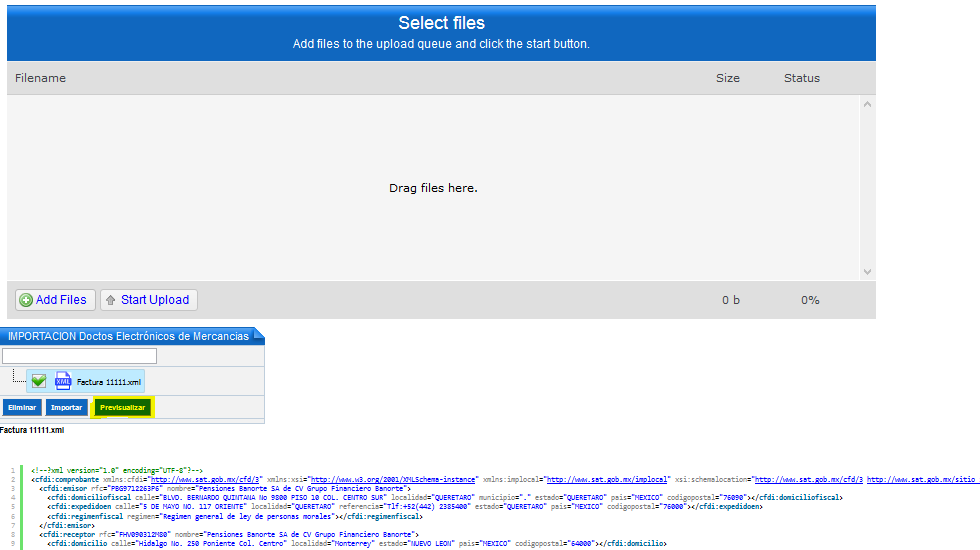Click the Importar button

click(66, 408)
